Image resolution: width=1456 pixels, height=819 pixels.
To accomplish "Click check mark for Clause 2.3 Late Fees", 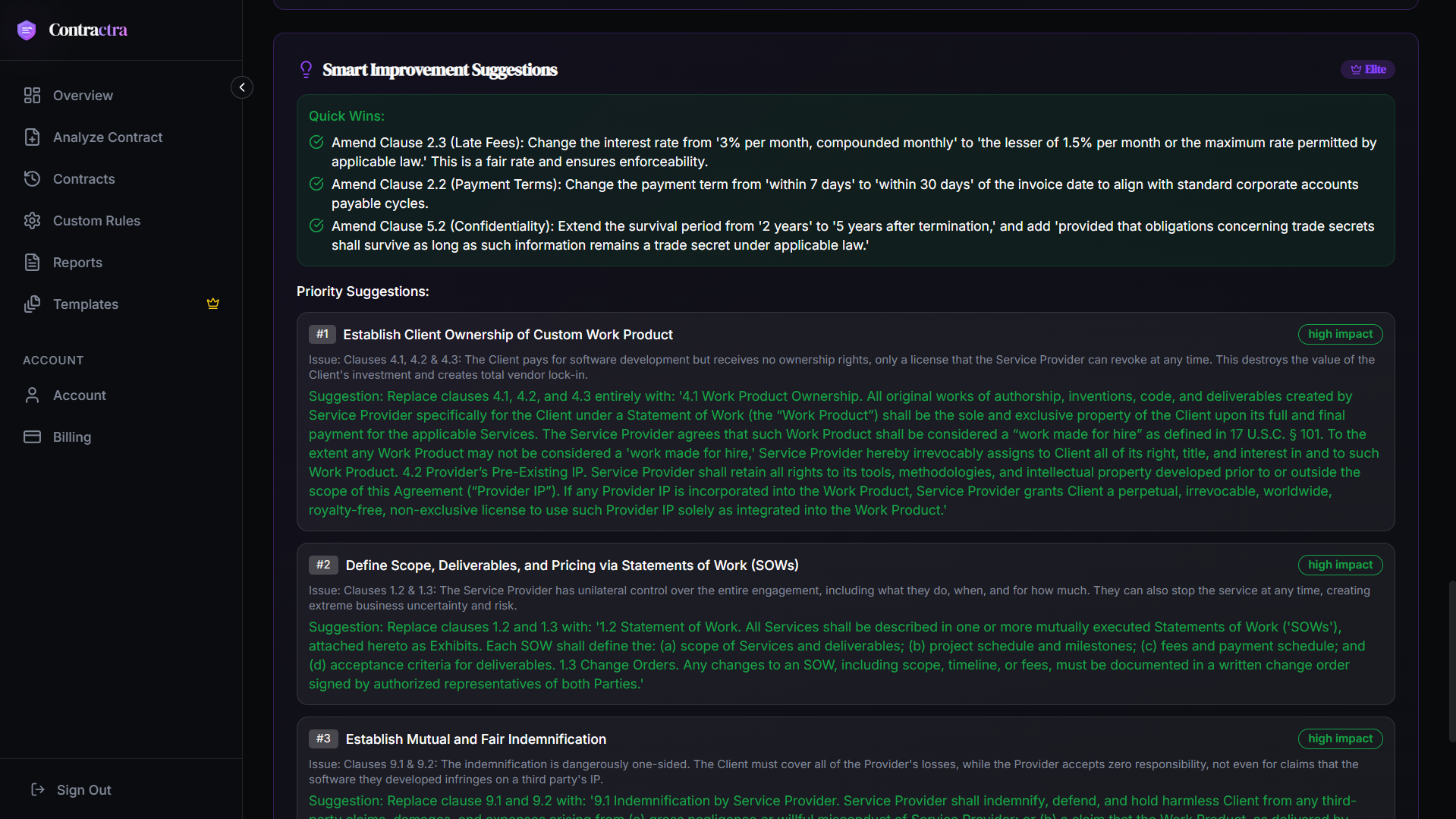I will point(316,142).
